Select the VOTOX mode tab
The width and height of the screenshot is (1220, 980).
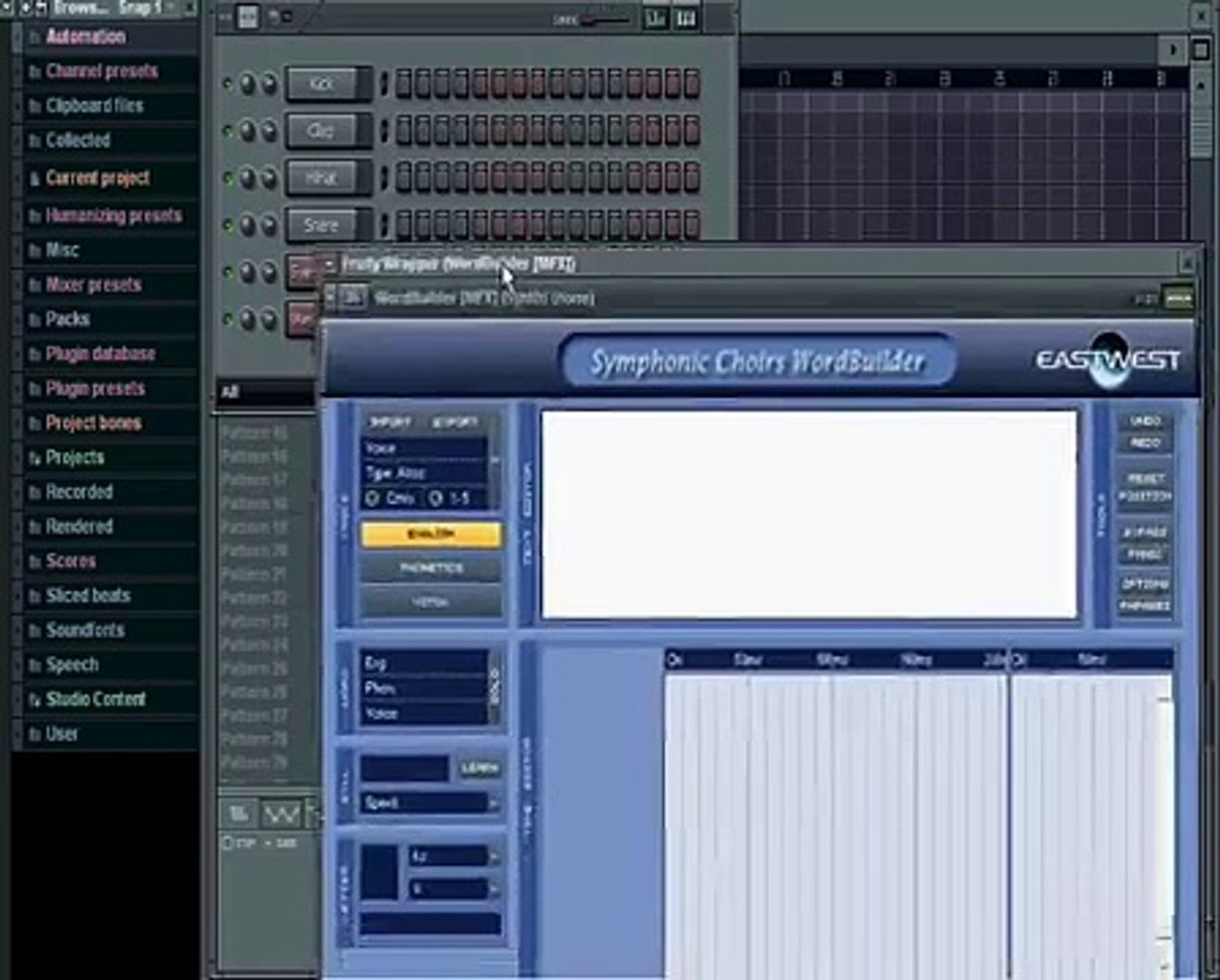click(x=431, y=602)
